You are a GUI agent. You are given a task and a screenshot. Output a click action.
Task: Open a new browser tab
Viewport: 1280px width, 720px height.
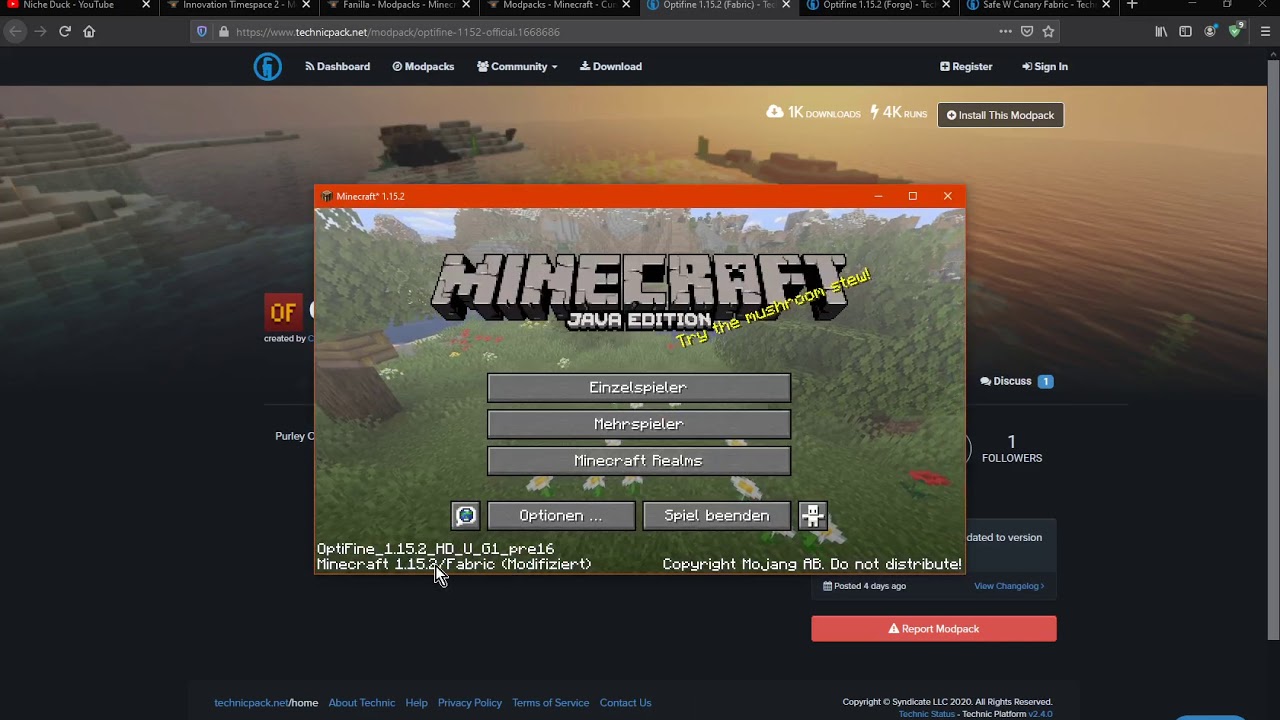(x=1132, y=5)
